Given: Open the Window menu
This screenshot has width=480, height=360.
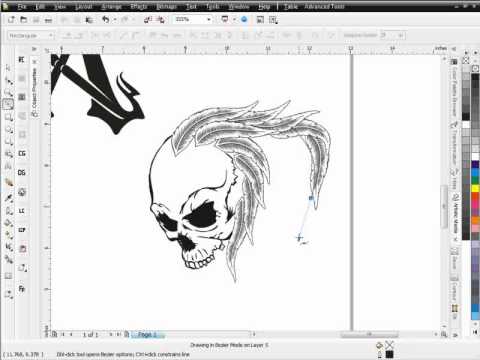Looking at the screenshot, I should [x=239, y=6].
